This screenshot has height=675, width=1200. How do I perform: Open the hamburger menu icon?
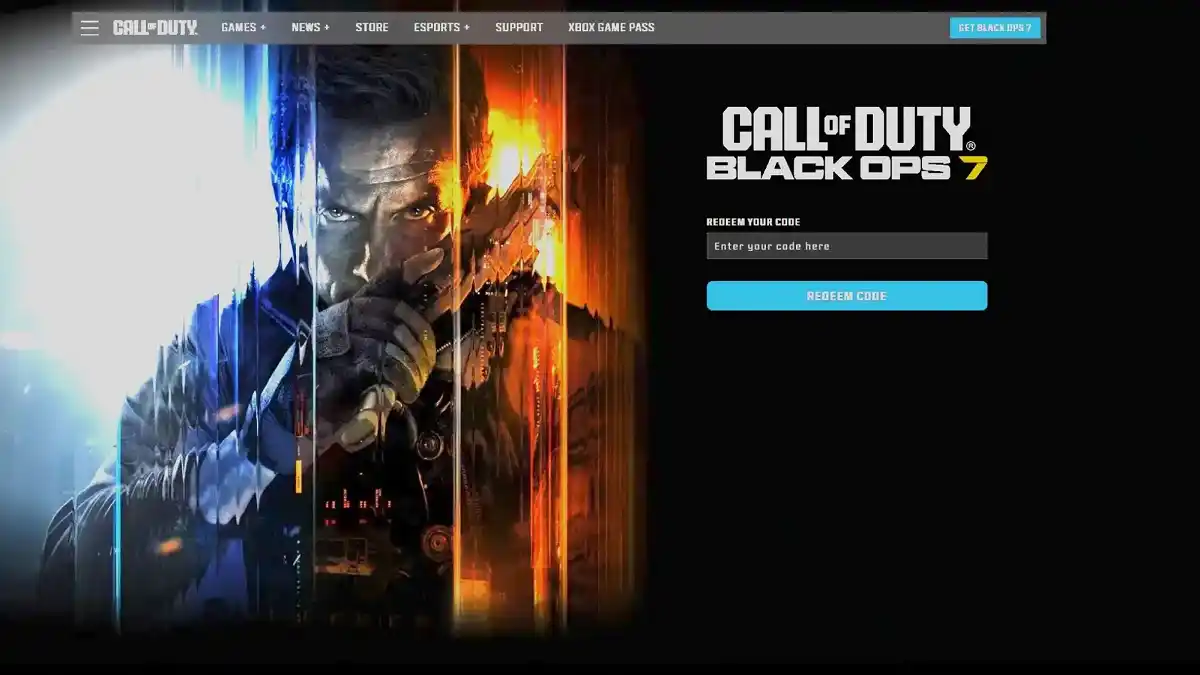pyautogui.click(x=90, y=28)
